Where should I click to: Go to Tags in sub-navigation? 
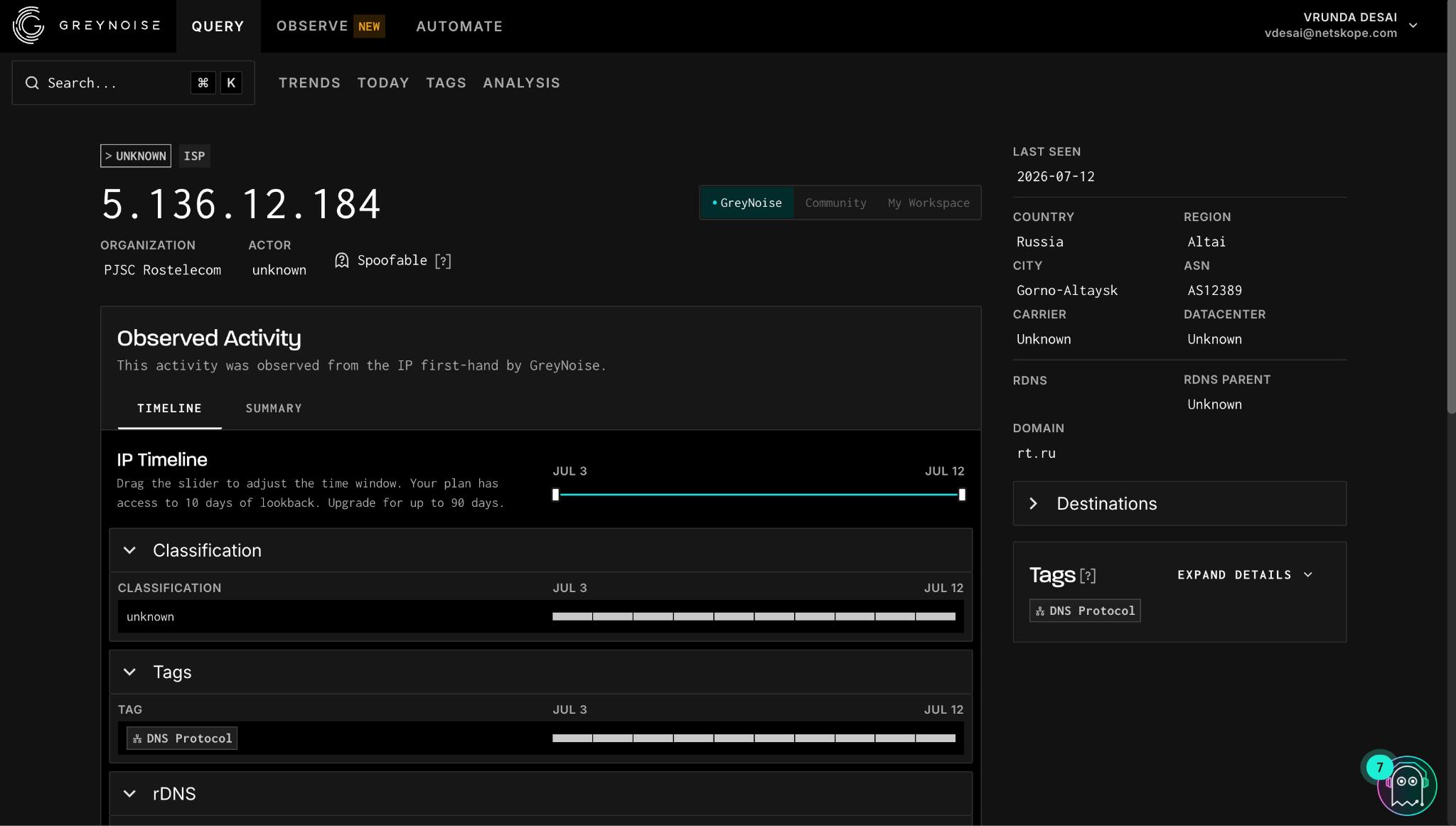(x=446, y=83)
